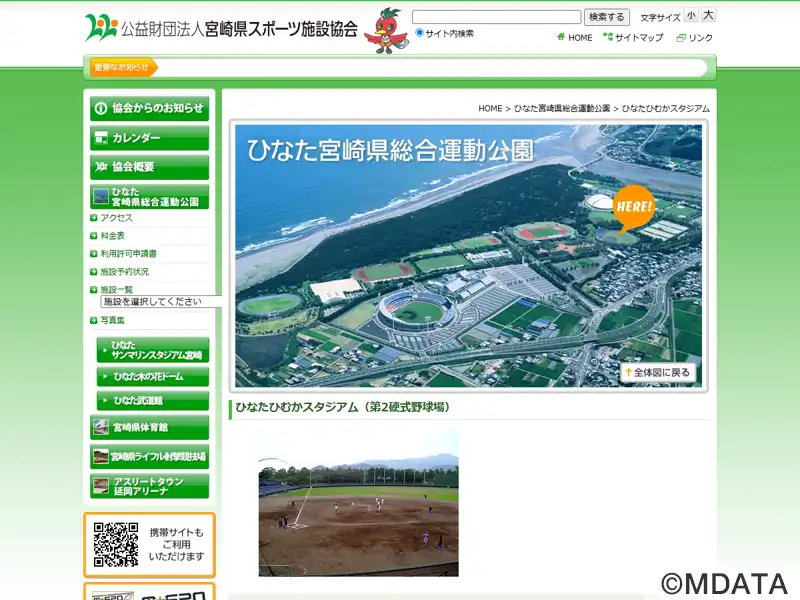Screen dimensions: 800x600
Task: Click the arrow bullet beside 写真集
Action: pyautogui.click(x=93, y=320)
